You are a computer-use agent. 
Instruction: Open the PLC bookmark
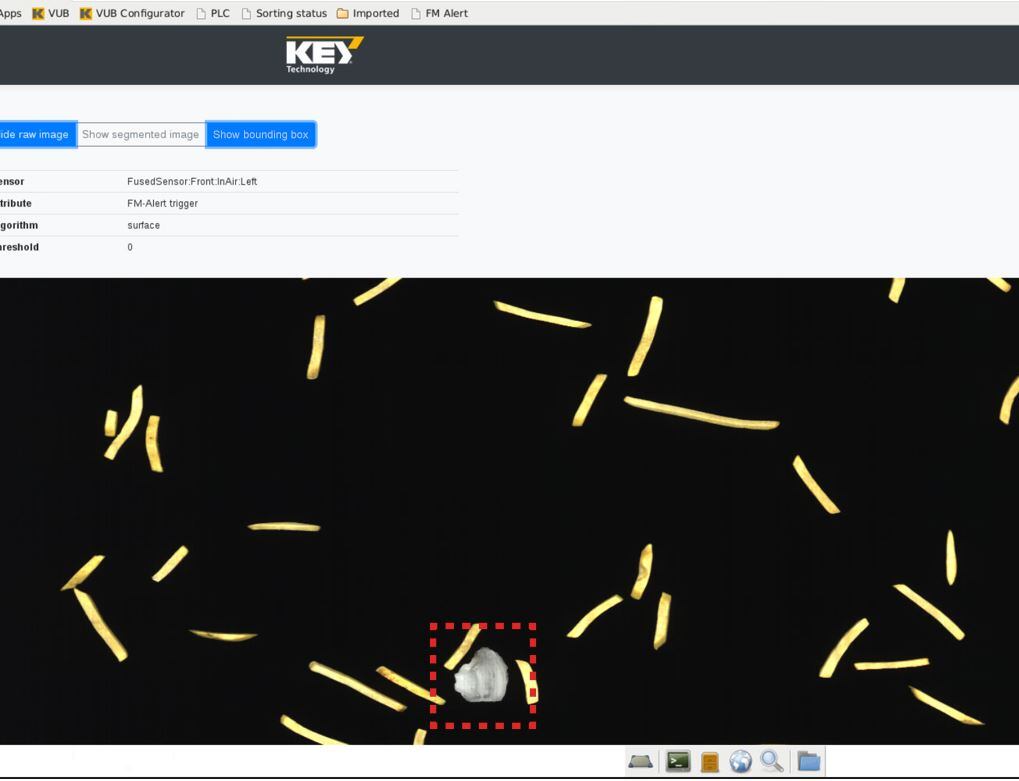pyautogui.click(x=213, y=13)
